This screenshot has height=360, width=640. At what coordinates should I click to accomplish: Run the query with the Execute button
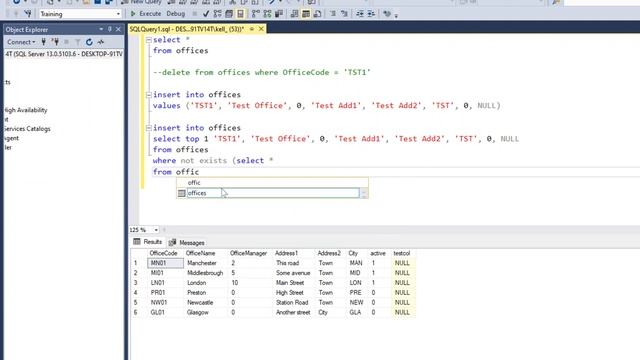coord(146,14)
